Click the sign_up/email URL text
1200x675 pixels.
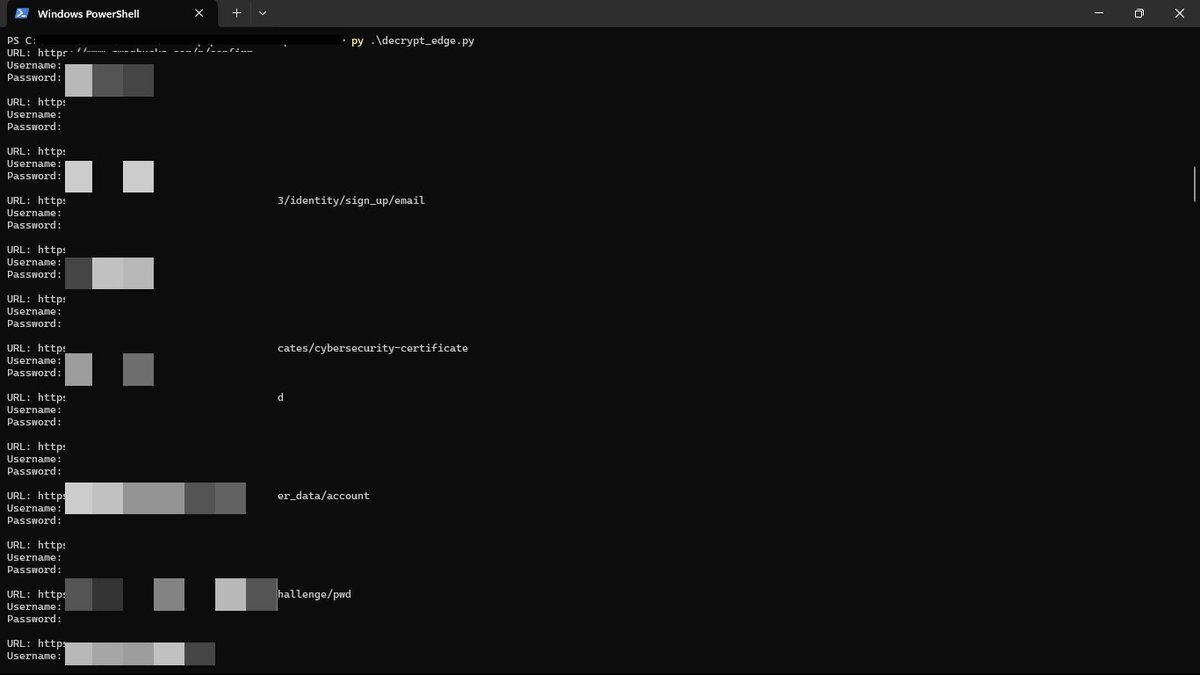pyautogui.click(x=351, y=201)
